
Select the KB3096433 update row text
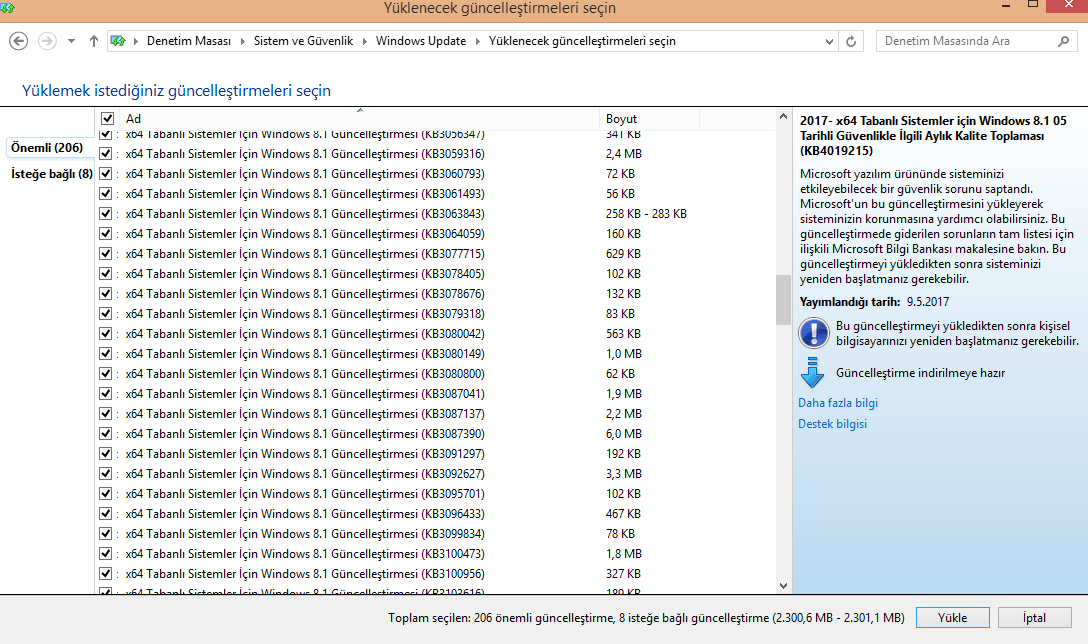(x=305, y=514)
